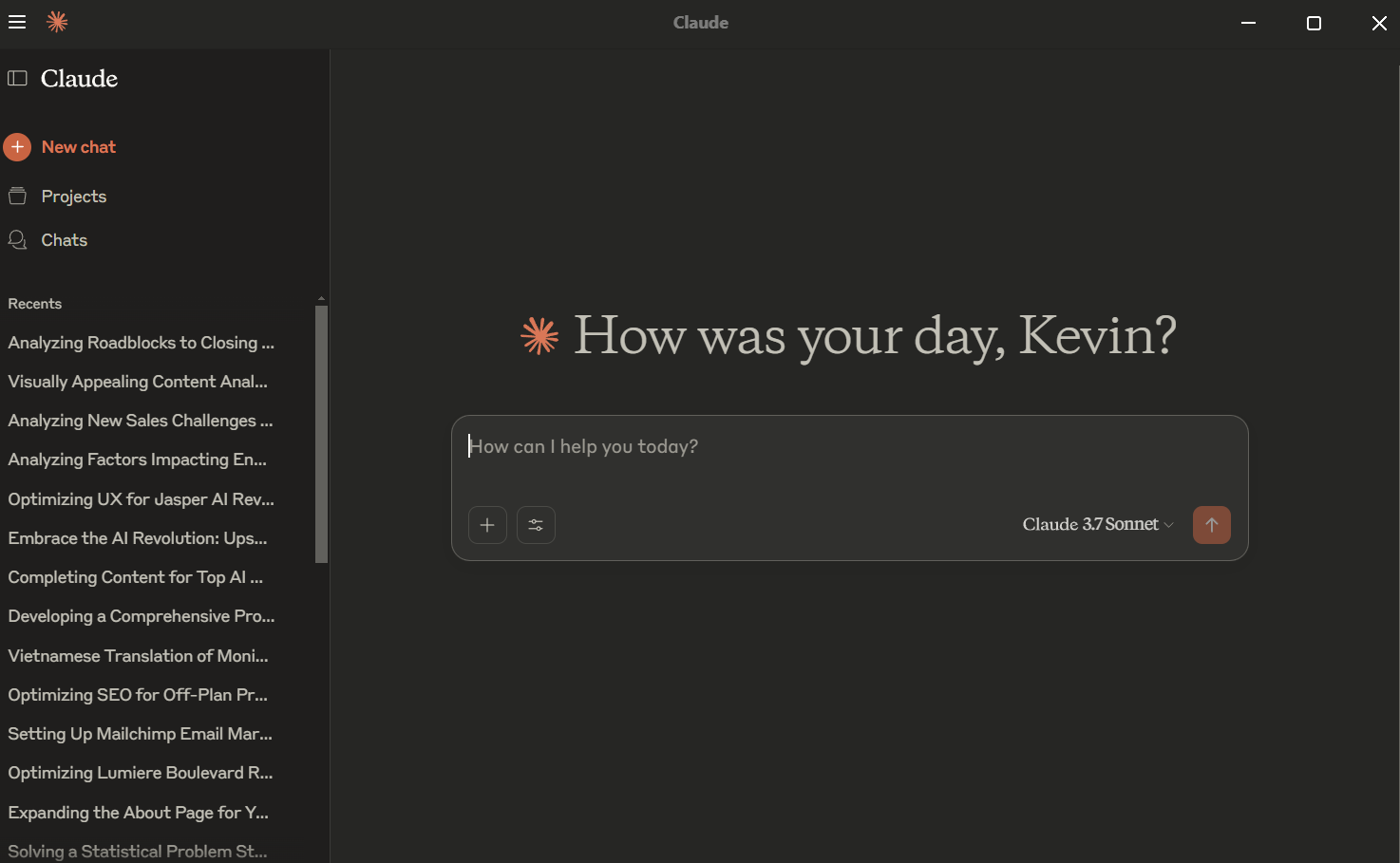The image size is (1400, 863).
Task: Click the Projects folder icon
Action: coord(17,197)
